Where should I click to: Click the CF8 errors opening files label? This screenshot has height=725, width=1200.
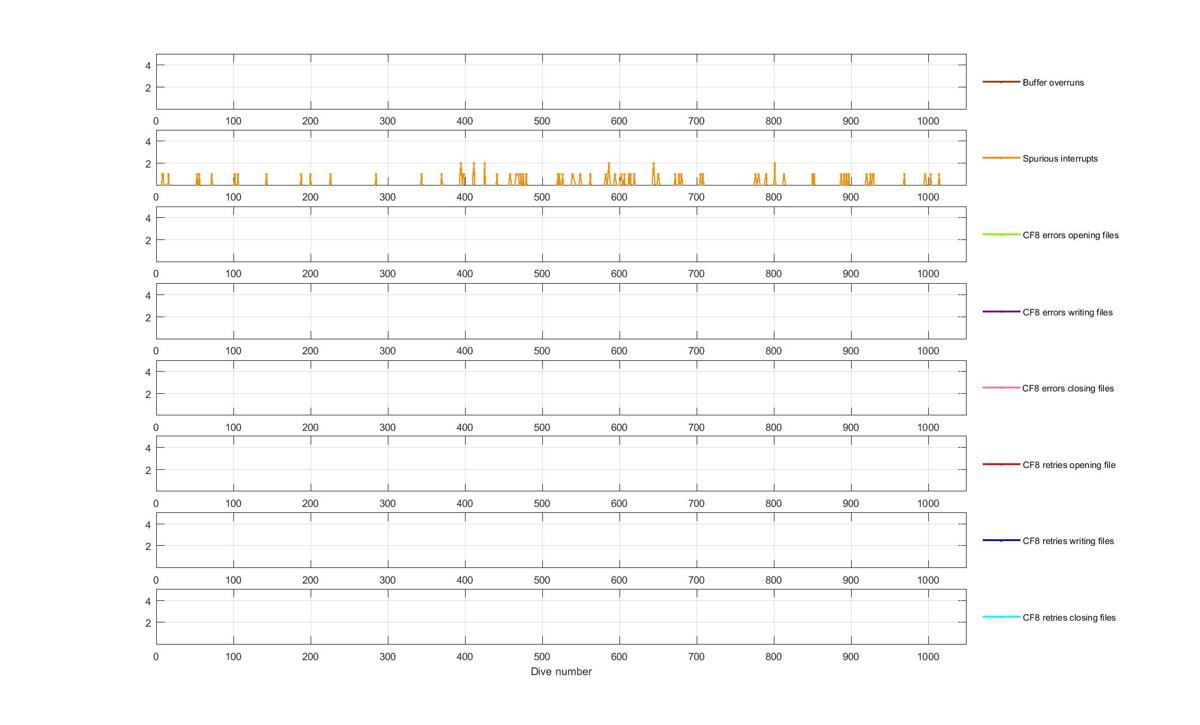coord(1070,235)
